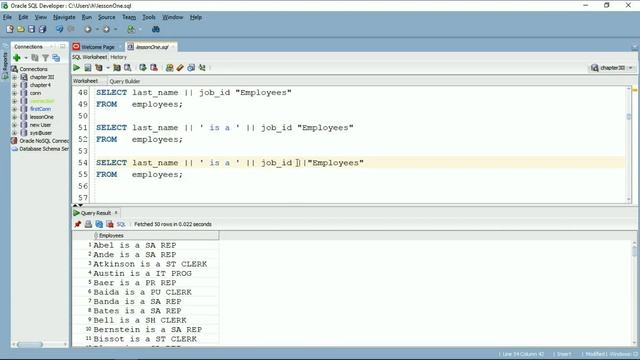The image size is (640, 360).
Task: Open the File menu
Action: pyautogui.click(x=7, y=17)
